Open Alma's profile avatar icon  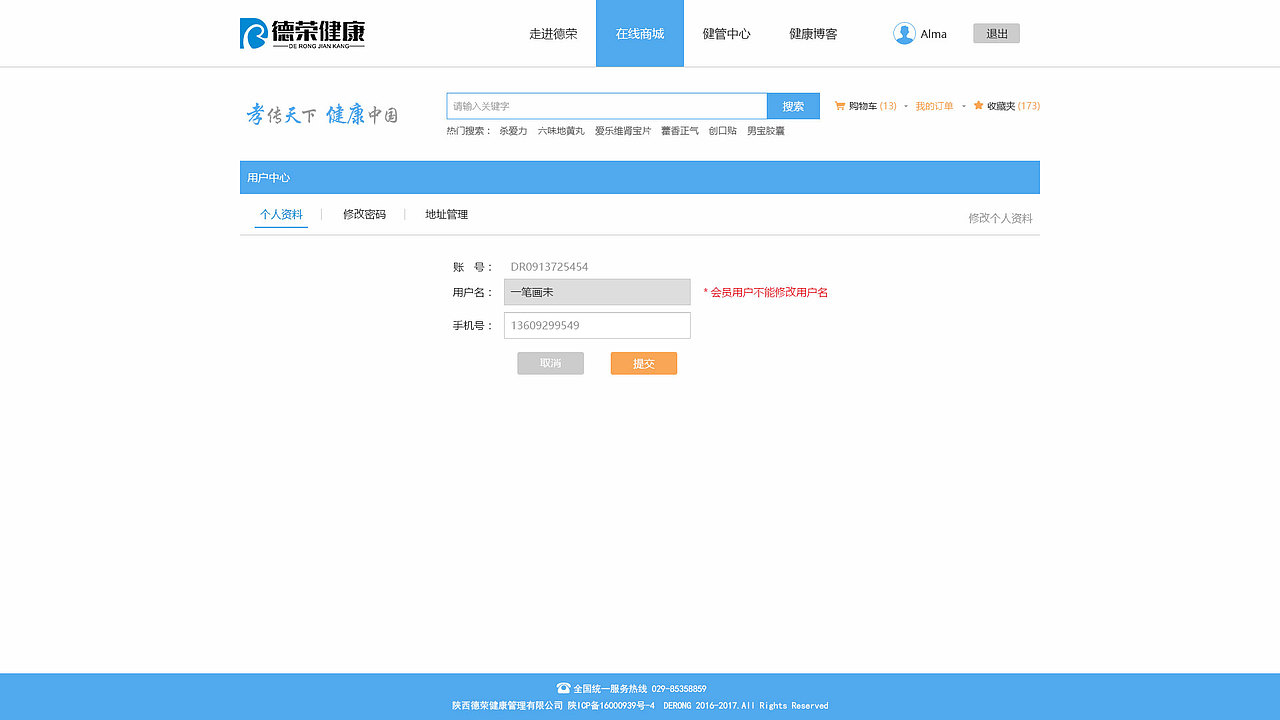pyautogui.click(x=903, y=33)
